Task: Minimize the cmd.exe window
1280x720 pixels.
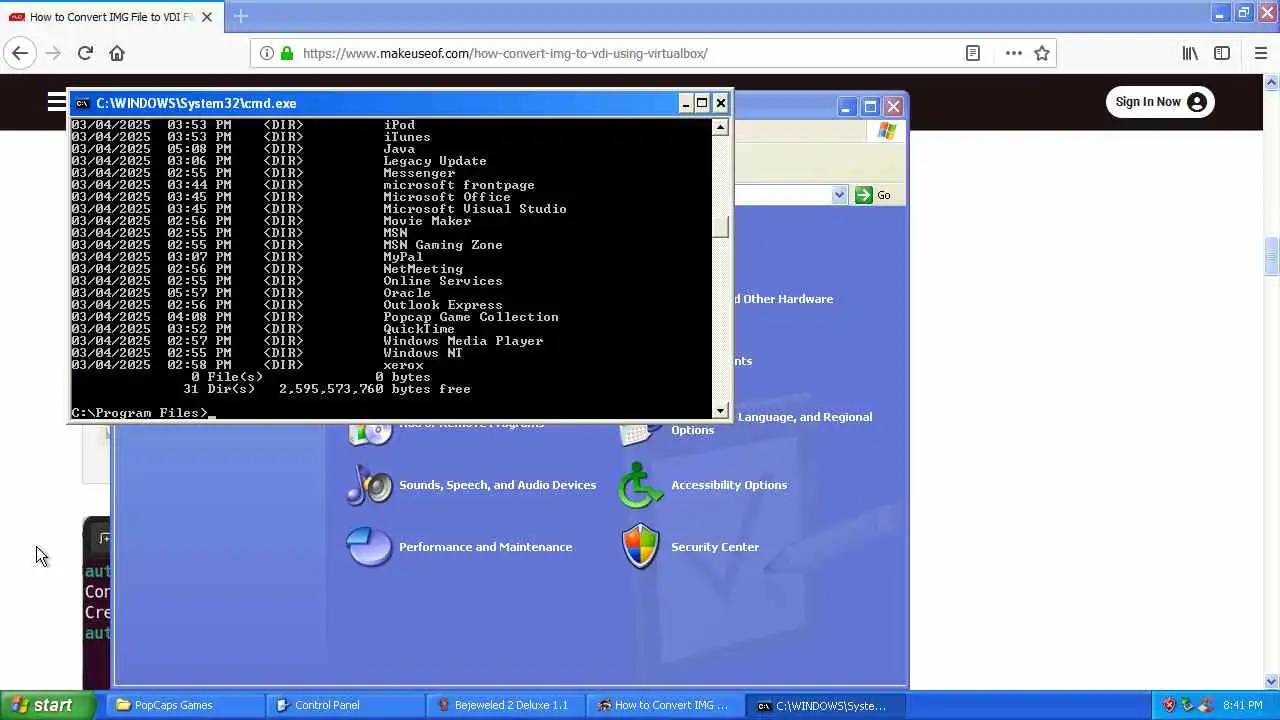Action: [686, 103]
